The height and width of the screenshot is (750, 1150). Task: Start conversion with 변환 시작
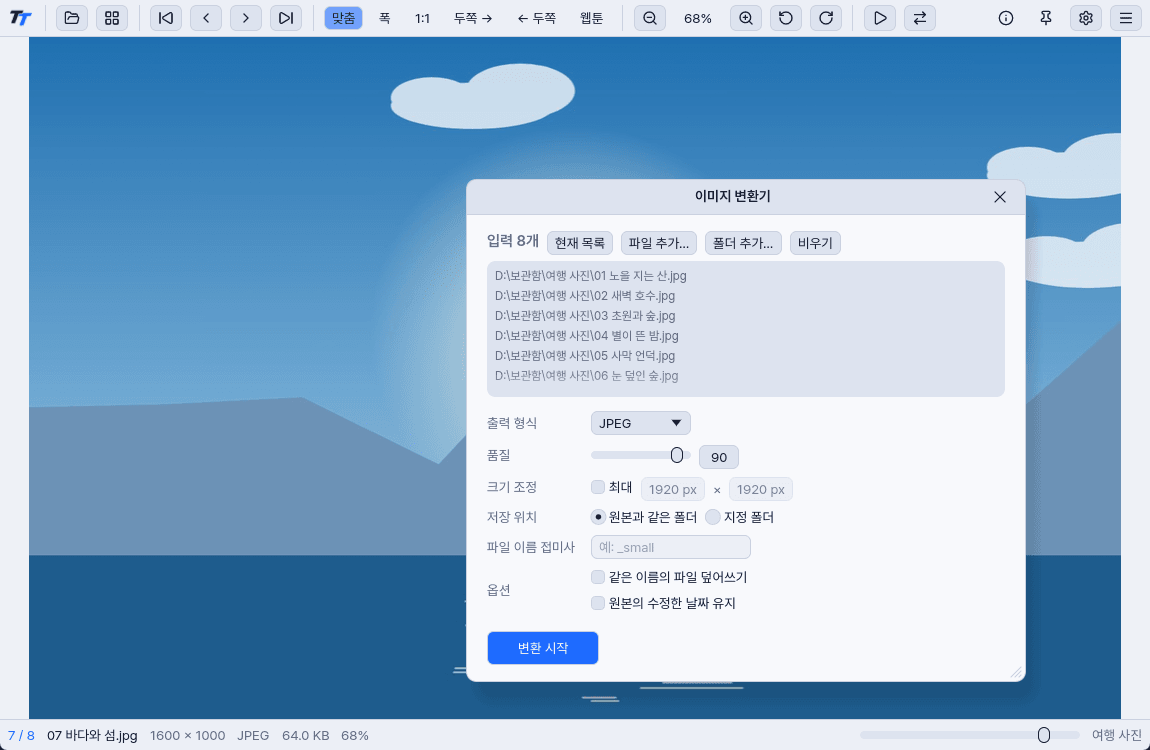(x=543, y=648)
